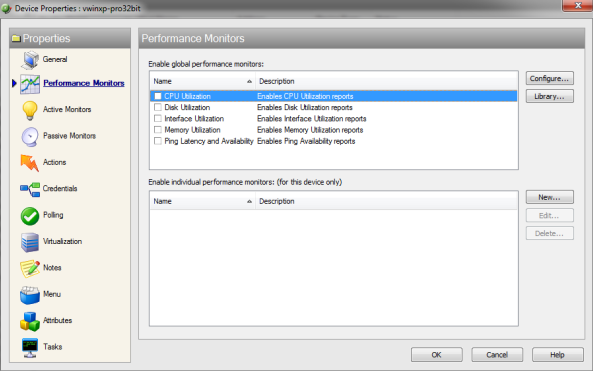Viewport: 593px width, 371px height.
Task: Click the Properties folder icon in sidebar header
Action: tap(16, 39)
